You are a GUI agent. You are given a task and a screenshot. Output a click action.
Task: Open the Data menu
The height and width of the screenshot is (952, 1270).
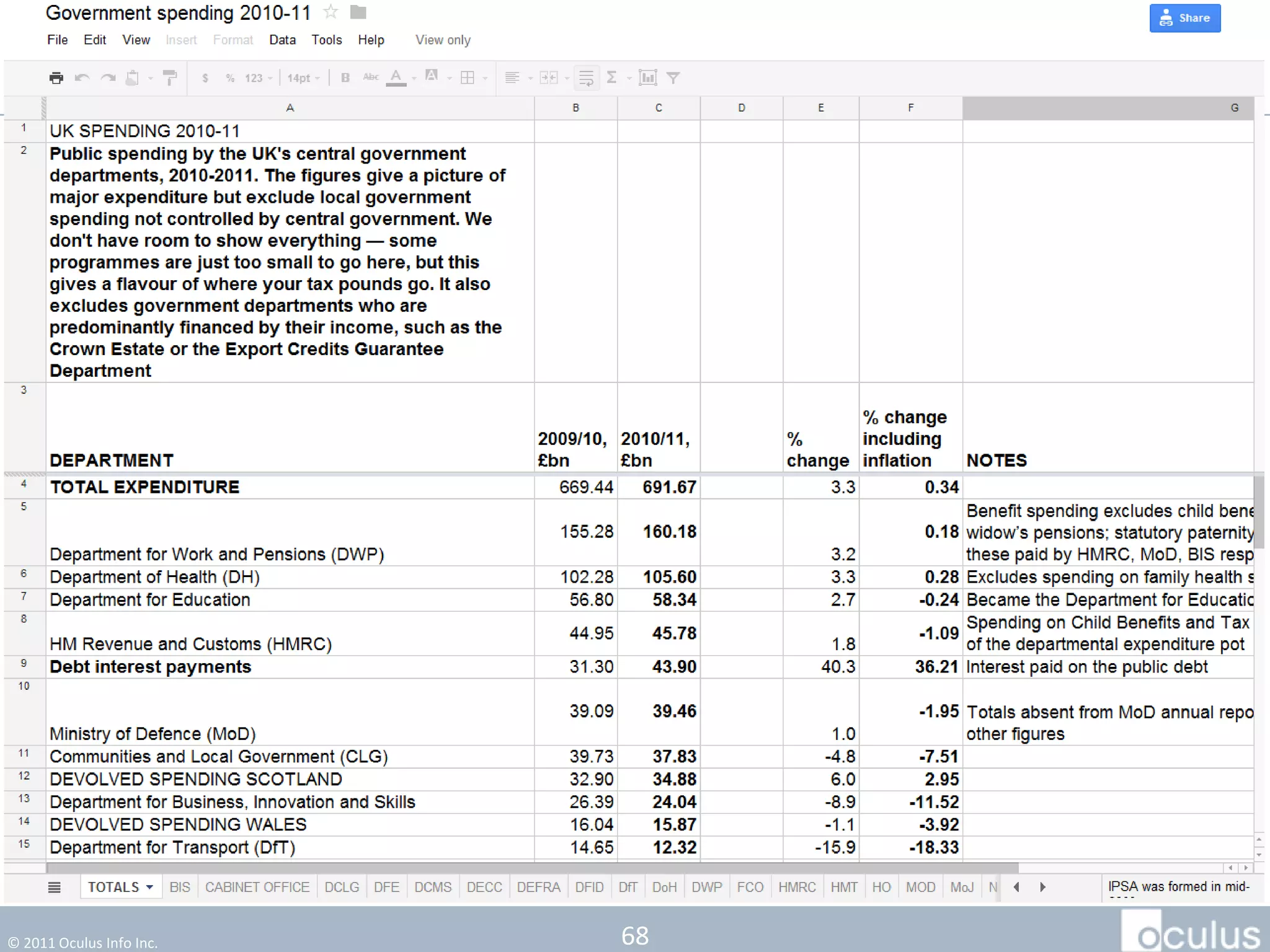click(282, 40)
